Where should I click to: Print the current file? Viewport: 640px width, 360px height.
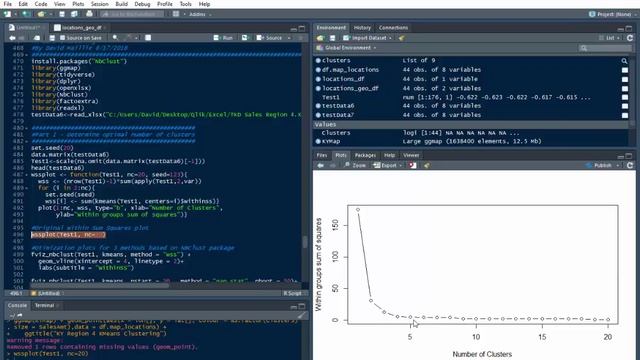tap(89, 14)
